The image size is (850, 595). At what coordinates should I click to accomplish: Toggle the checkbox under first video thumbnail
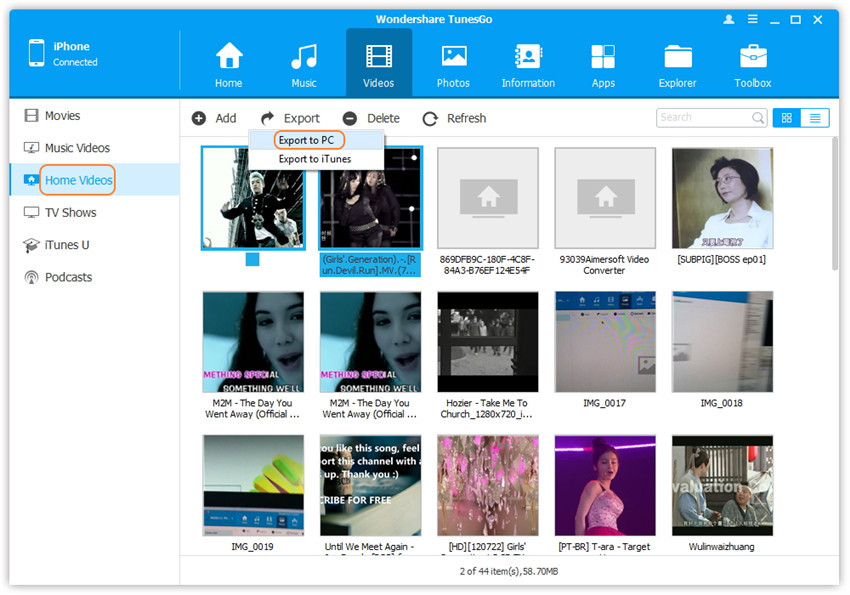coord(252,260)
